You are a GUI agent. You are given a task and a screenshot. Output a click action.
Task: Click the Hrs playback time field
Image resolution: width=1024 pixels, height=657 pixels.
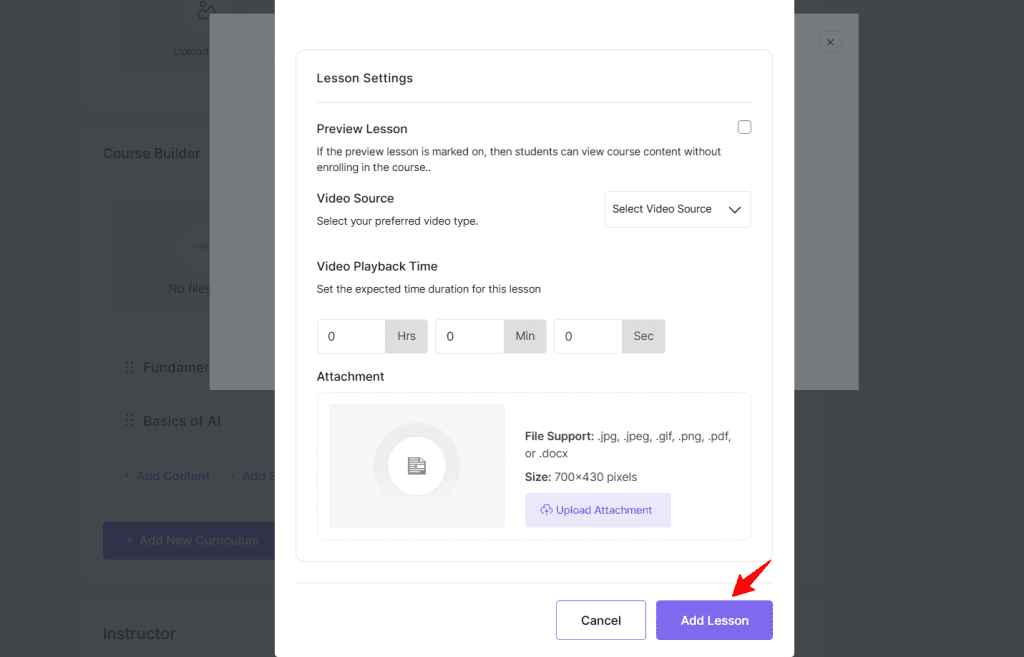(350, 336)
